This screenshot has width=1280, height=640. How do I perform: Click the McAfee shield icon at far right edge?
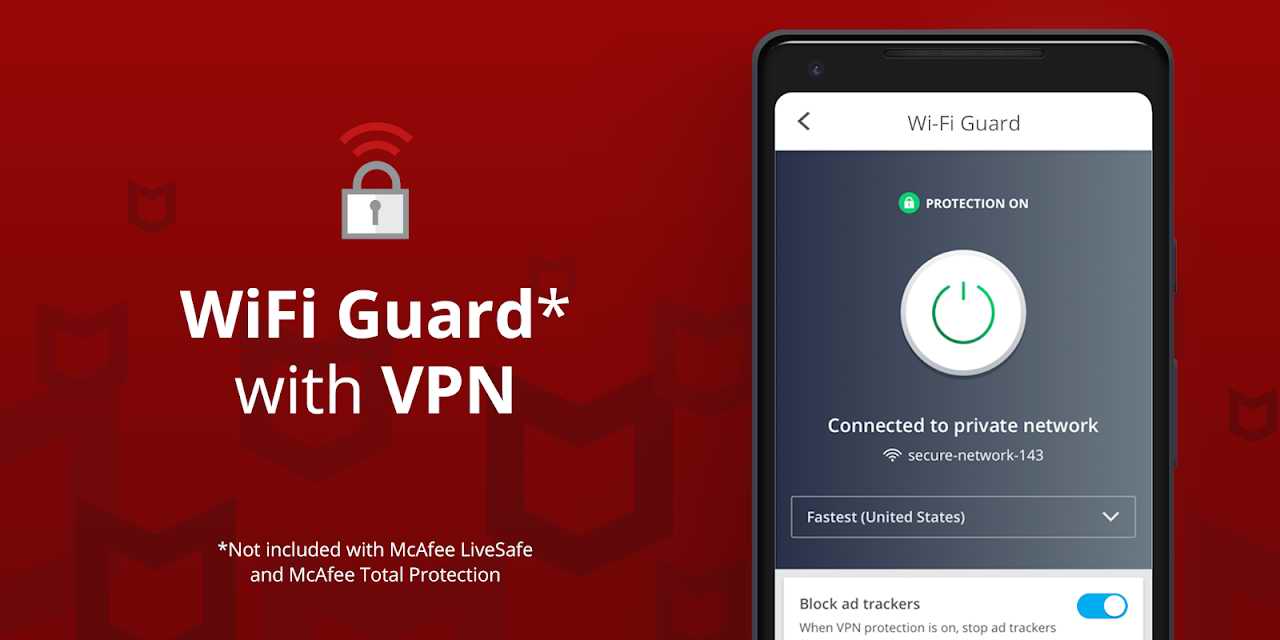click(x=1253, y=414)
